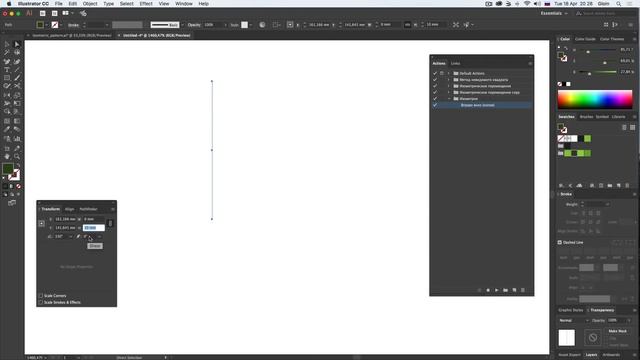Select the Direct Selection tool
This screenshot has width=640, height=360.
click(17, 44)
